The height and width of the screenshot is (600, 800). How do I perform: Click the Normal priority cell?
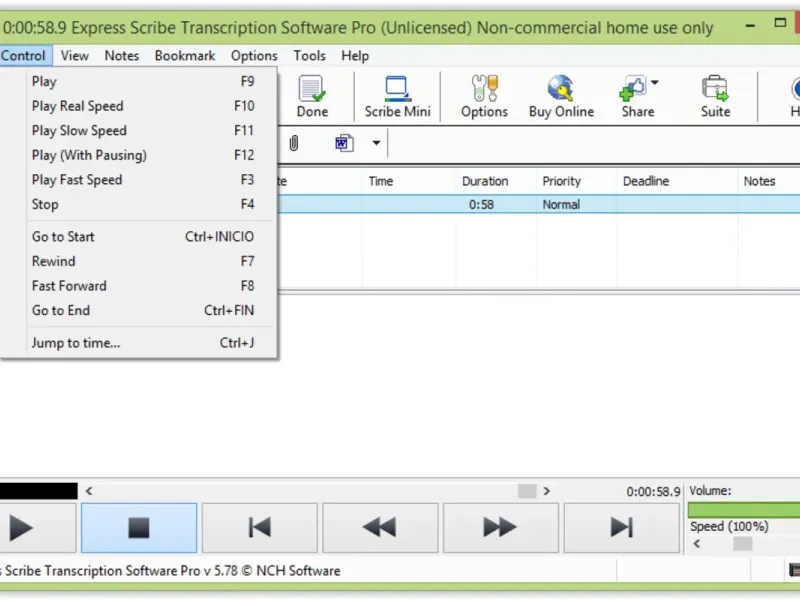[561, 205]
